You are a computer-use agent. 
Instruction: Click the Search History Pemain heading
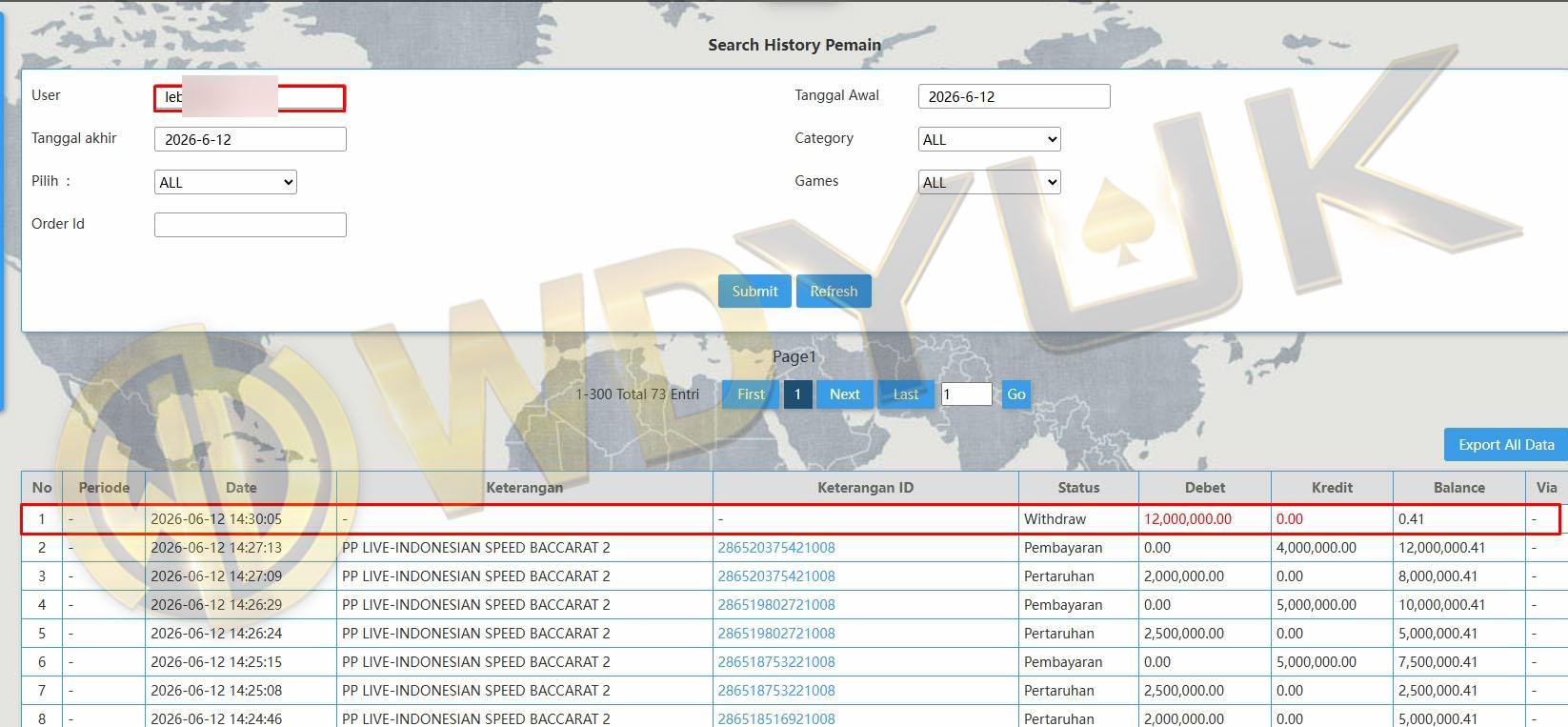(x=794, y=45)
